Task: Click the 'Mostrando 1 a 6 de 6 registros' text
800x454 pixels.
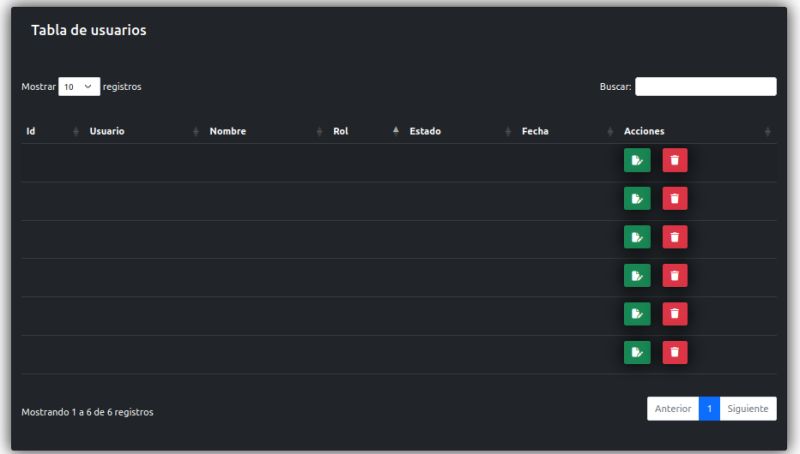Action: click(87, 412)
